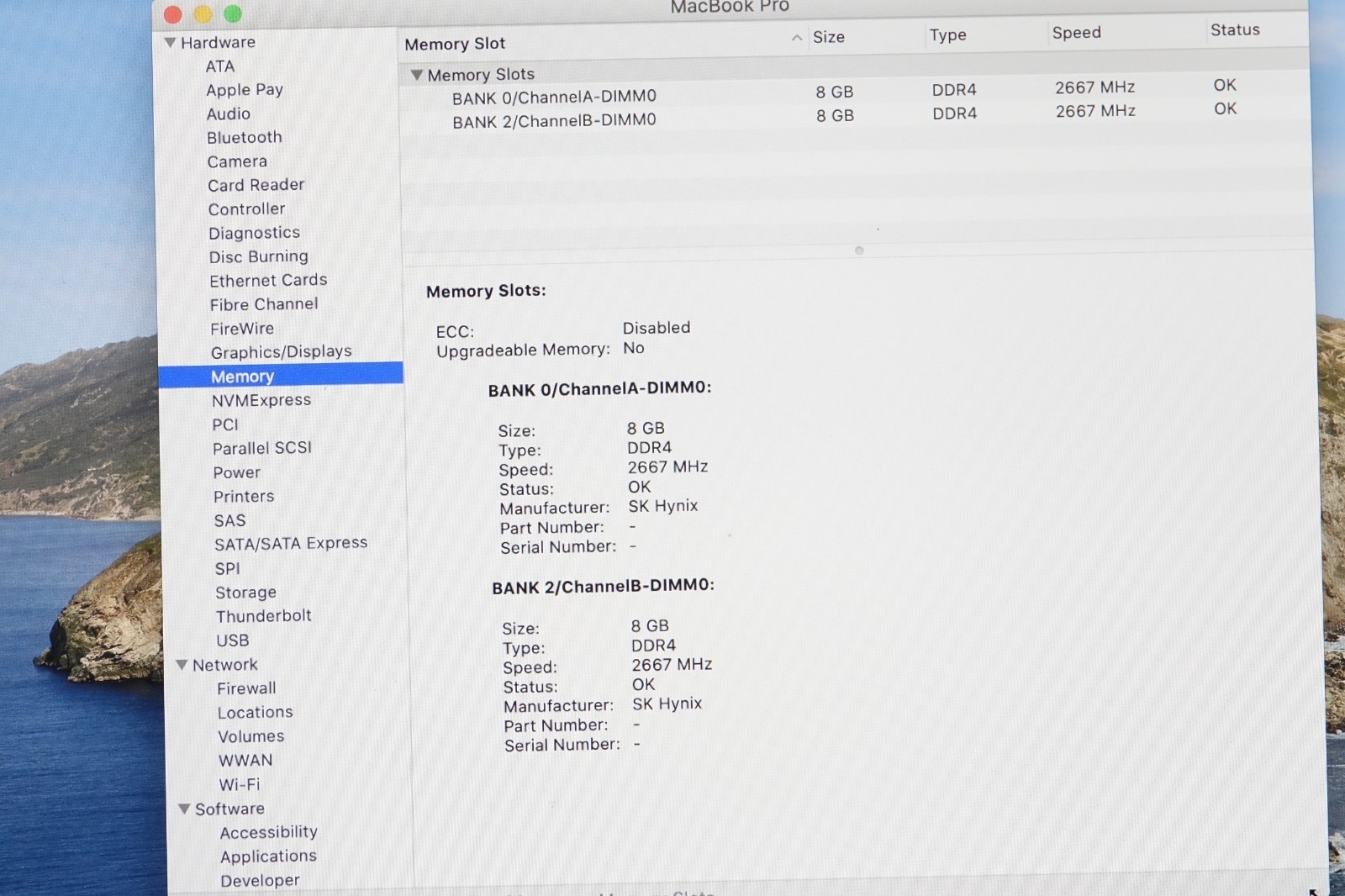This screenshot has width=1345, height=896.
Task: Sort by the Speed column header
Action: 1076,33
